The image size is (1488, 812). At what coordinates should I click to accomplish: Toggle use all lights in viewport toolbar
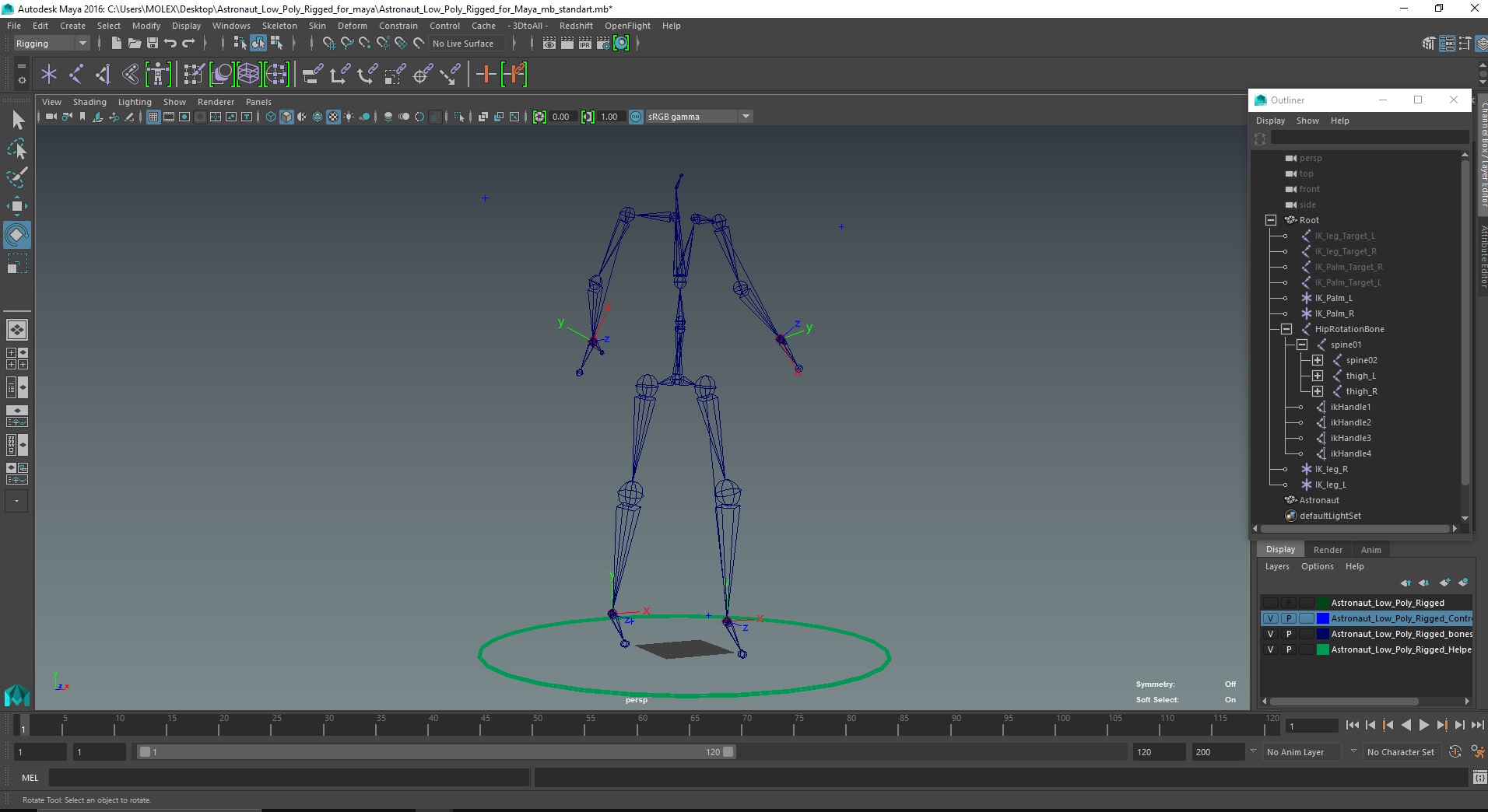[349, 117]
